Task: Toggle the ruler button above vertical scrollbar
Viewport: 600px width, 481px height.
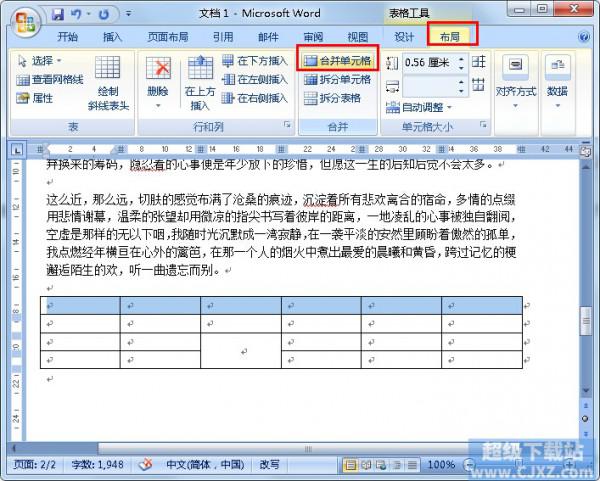Action: [585, 152]
